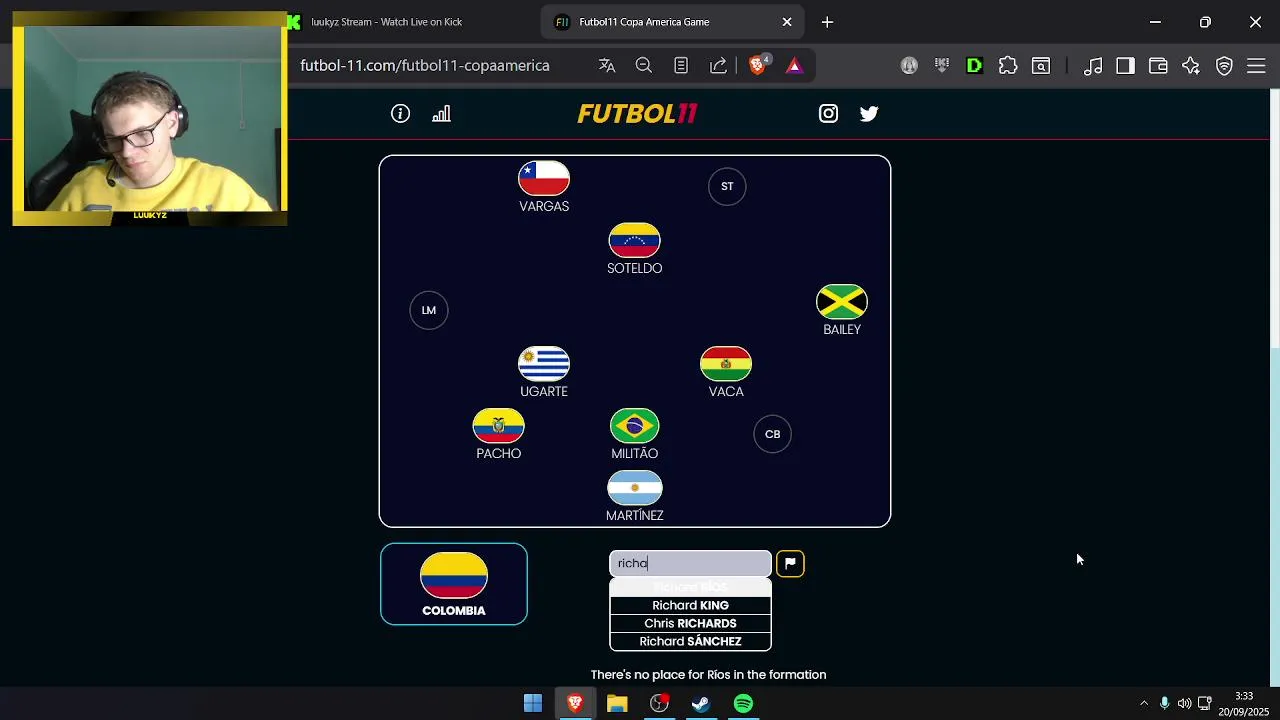Click the empty CB position slot

[x=772, y=434]
